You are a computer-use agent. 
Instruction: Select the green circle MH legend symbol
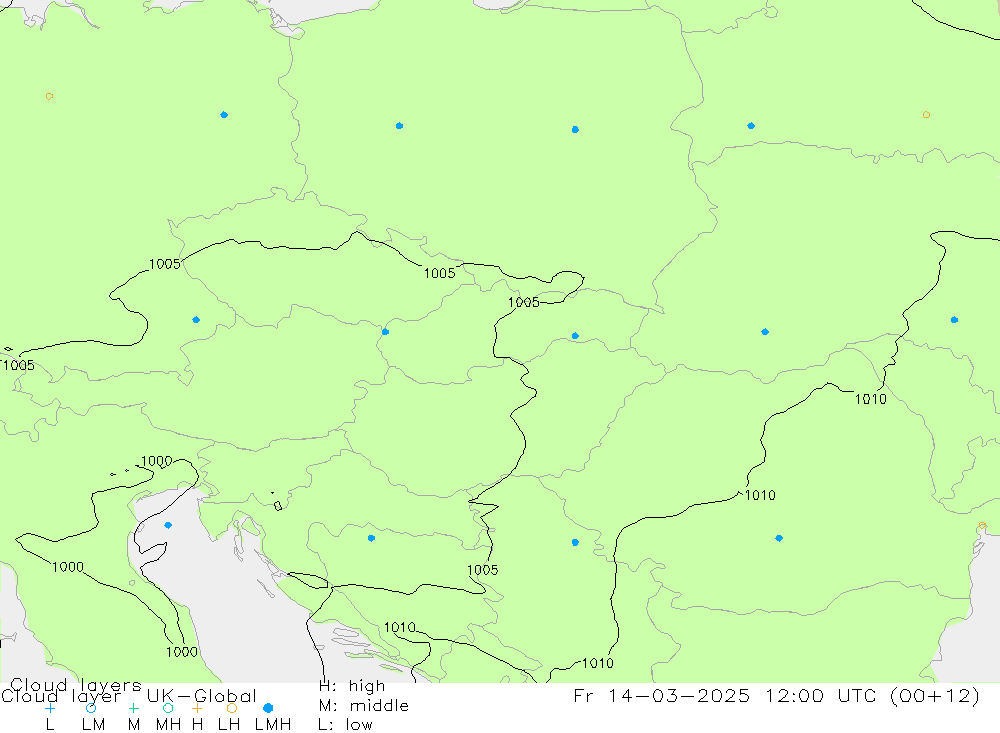(168, 708)
